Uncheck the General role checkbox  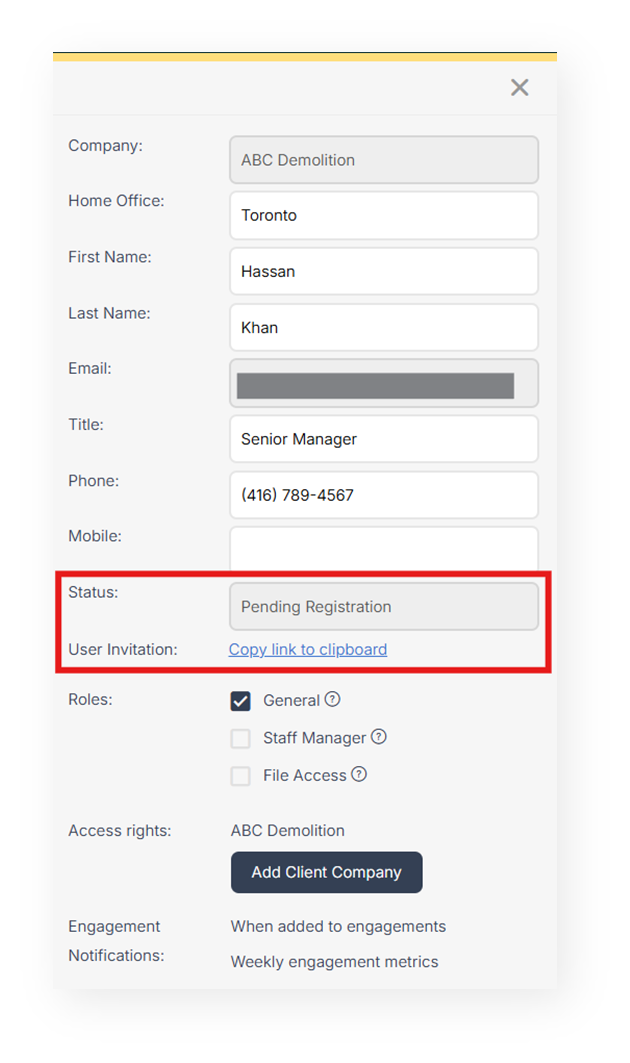point(240,700)
